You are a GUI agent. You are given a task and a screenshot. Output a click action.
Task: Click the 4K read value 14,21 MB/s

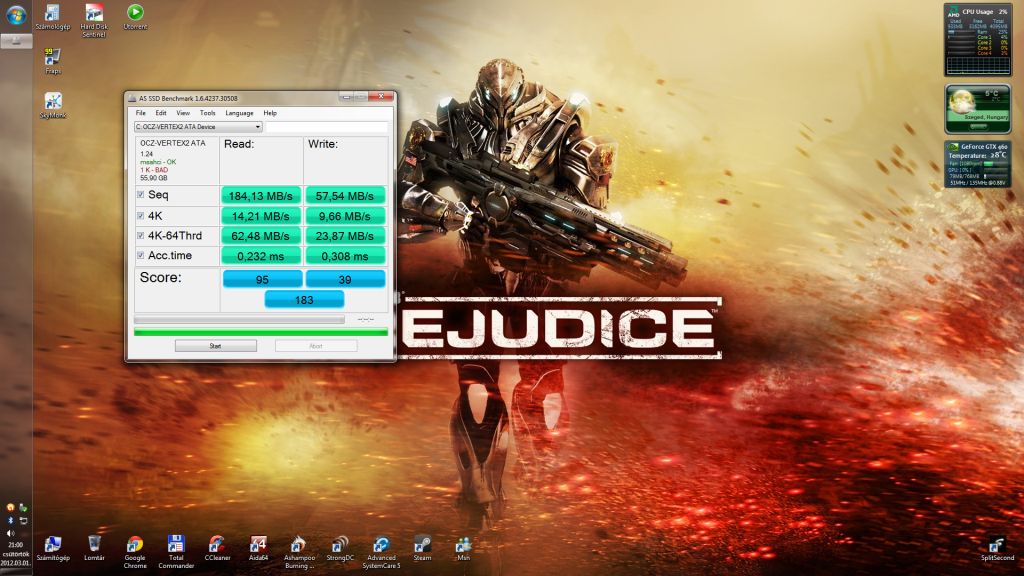pyautogui.click(x=261, y=216)
